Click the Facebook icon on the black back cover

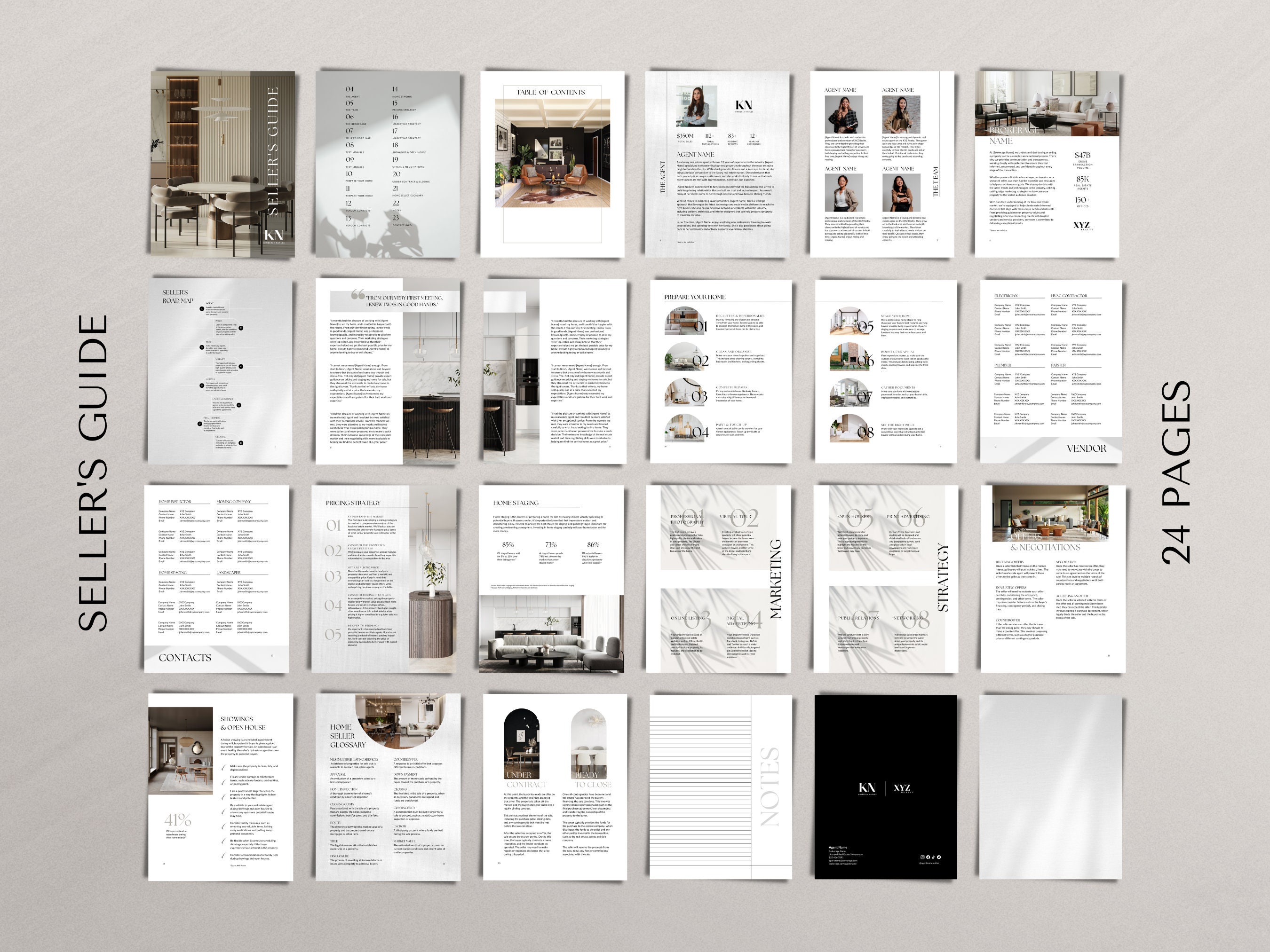coord(929,858)
